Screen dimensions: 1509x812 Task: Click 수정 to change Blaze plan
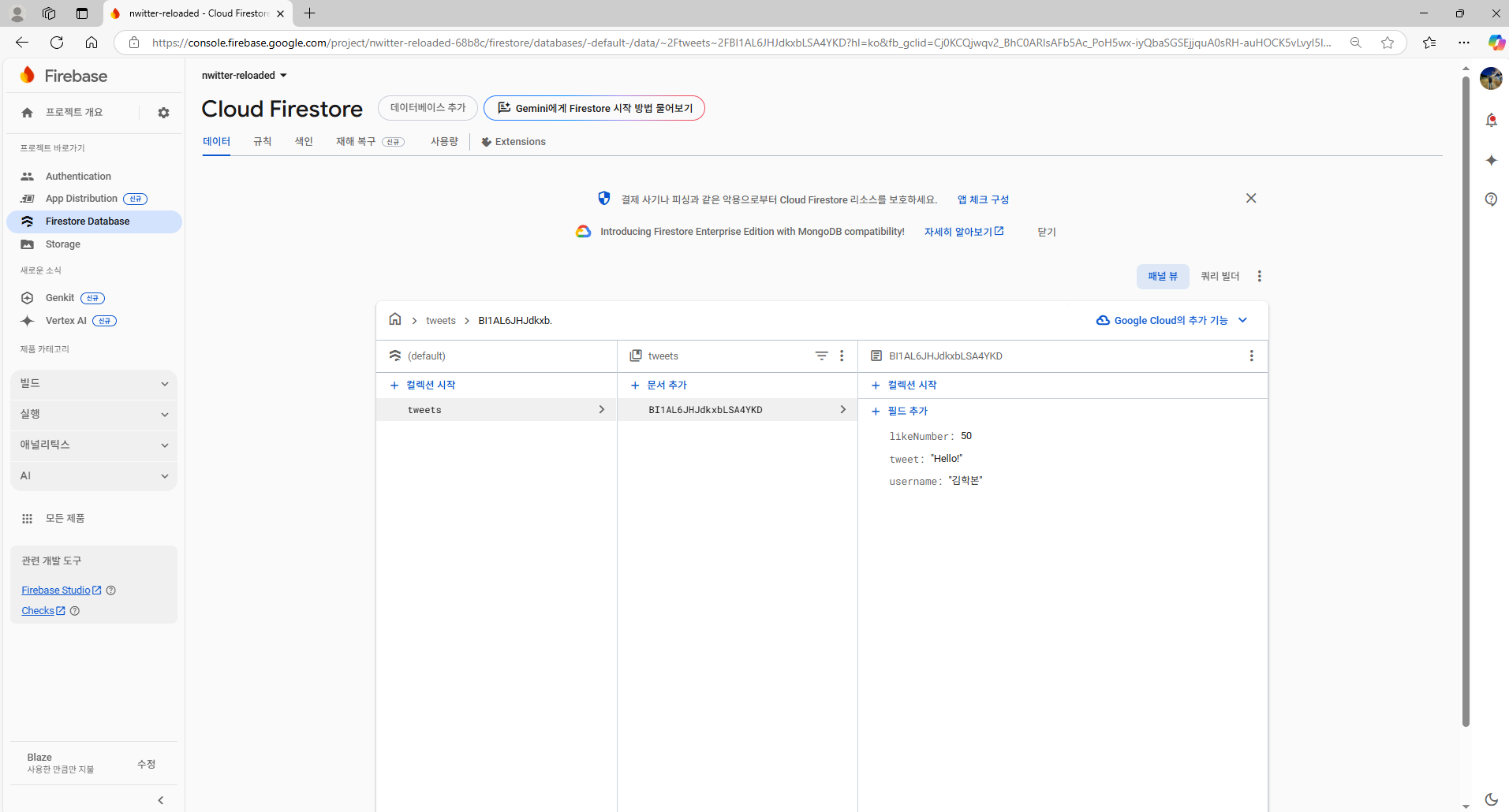147,764
